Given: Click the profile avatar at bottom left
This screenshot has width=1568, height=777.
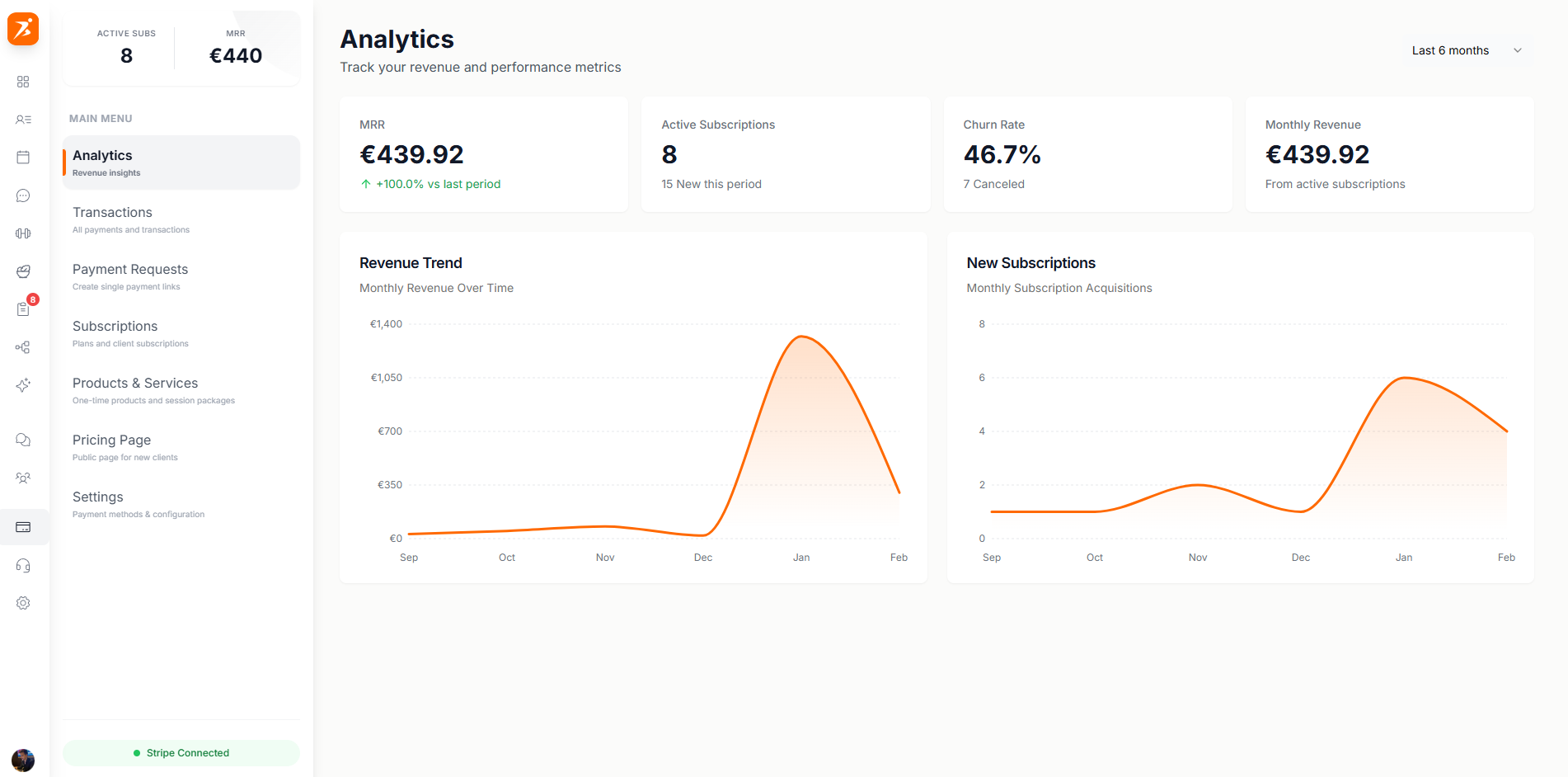Looking at the screenshot, I should pos(23,760).
